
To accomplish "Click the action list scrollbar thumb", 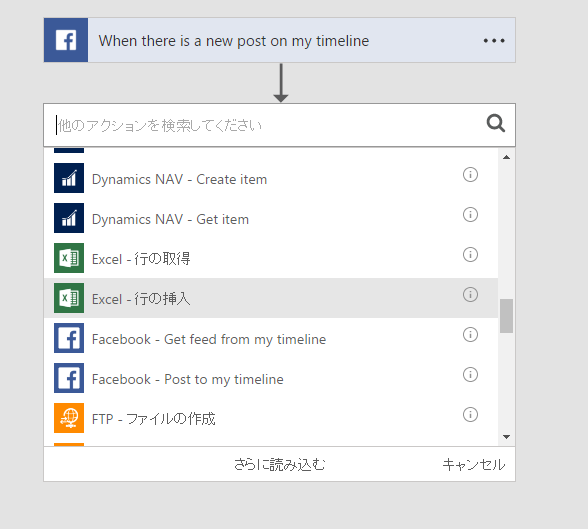I will coord(506,316).
